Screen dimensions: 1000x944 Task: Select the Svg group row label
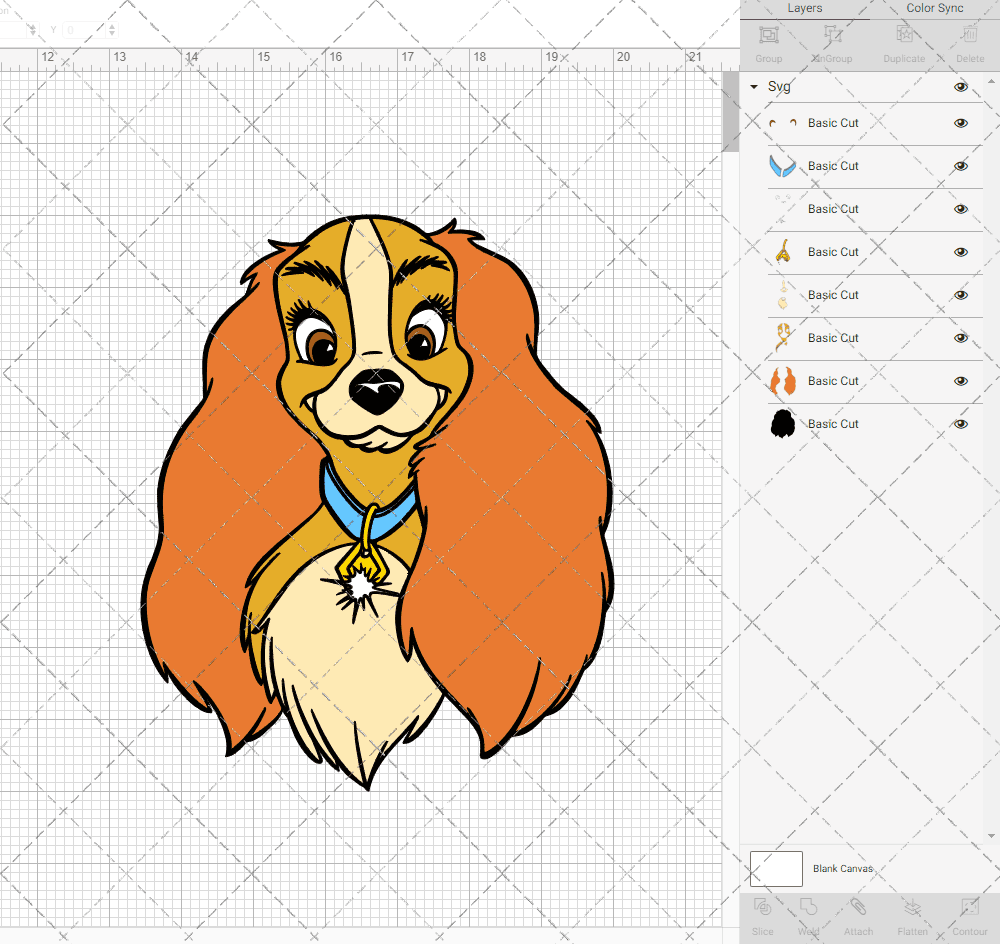779,87
